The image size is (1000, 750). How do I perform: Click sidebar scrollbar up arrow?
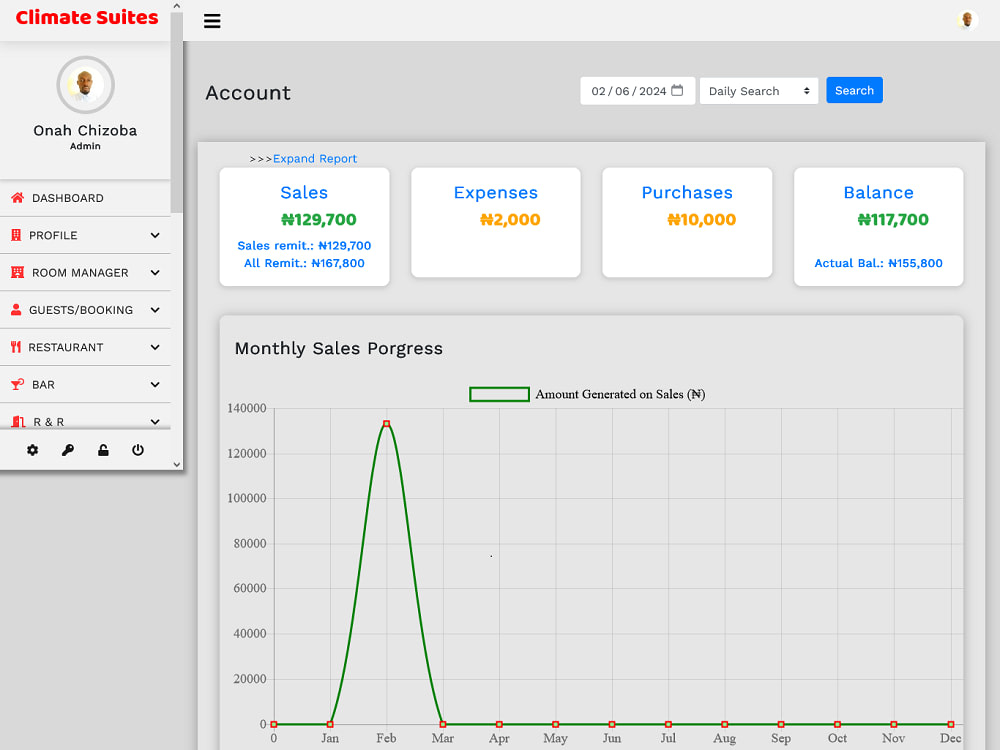[177, 6]
